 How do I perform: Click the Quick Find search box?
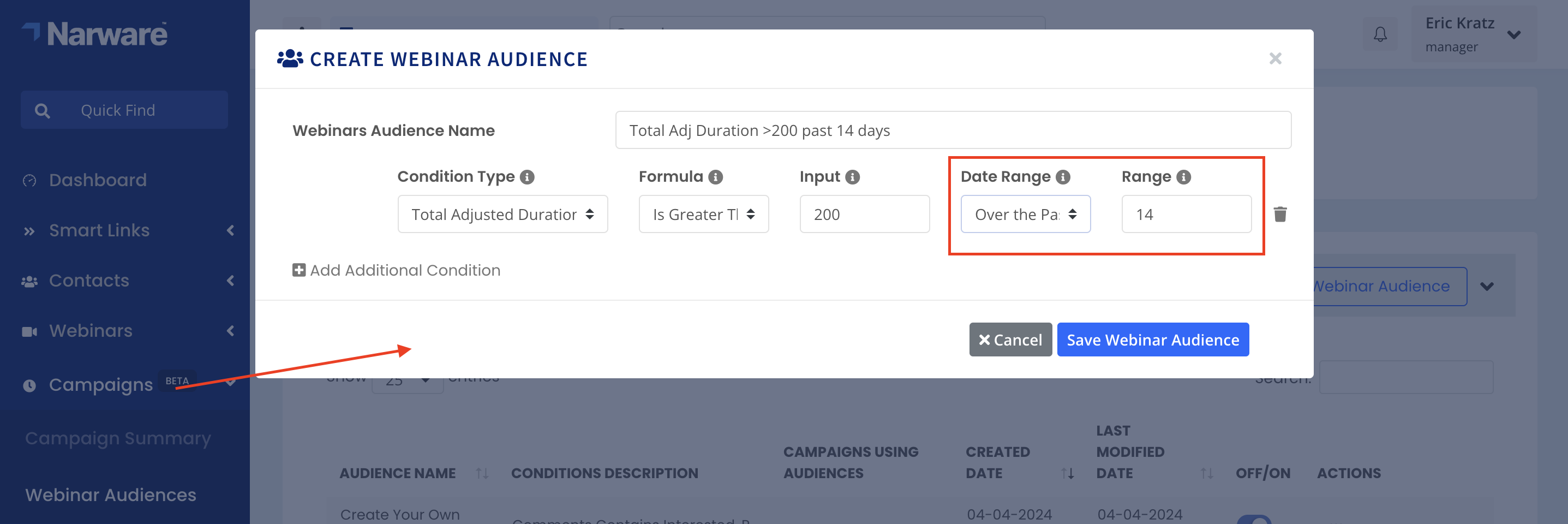(124, 110)
